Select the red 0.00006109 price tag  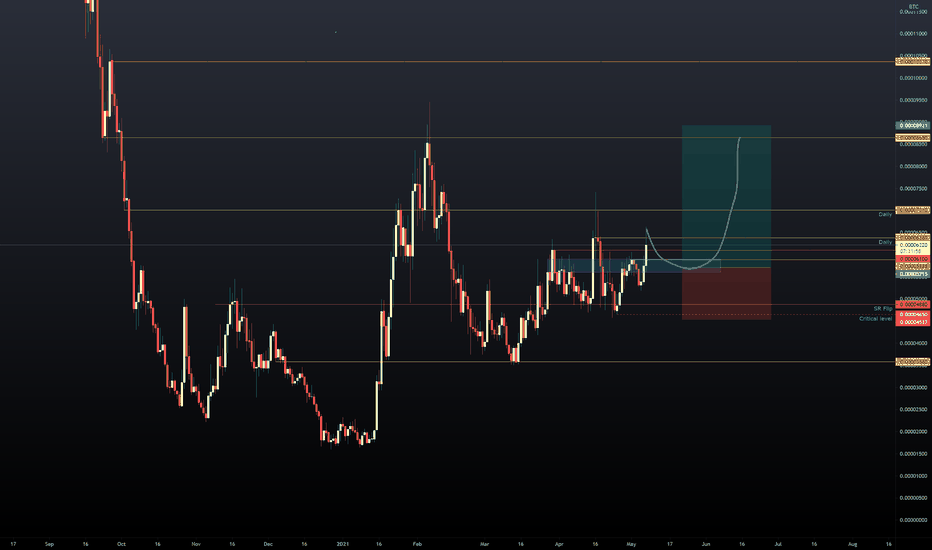[x=912, y=259]
